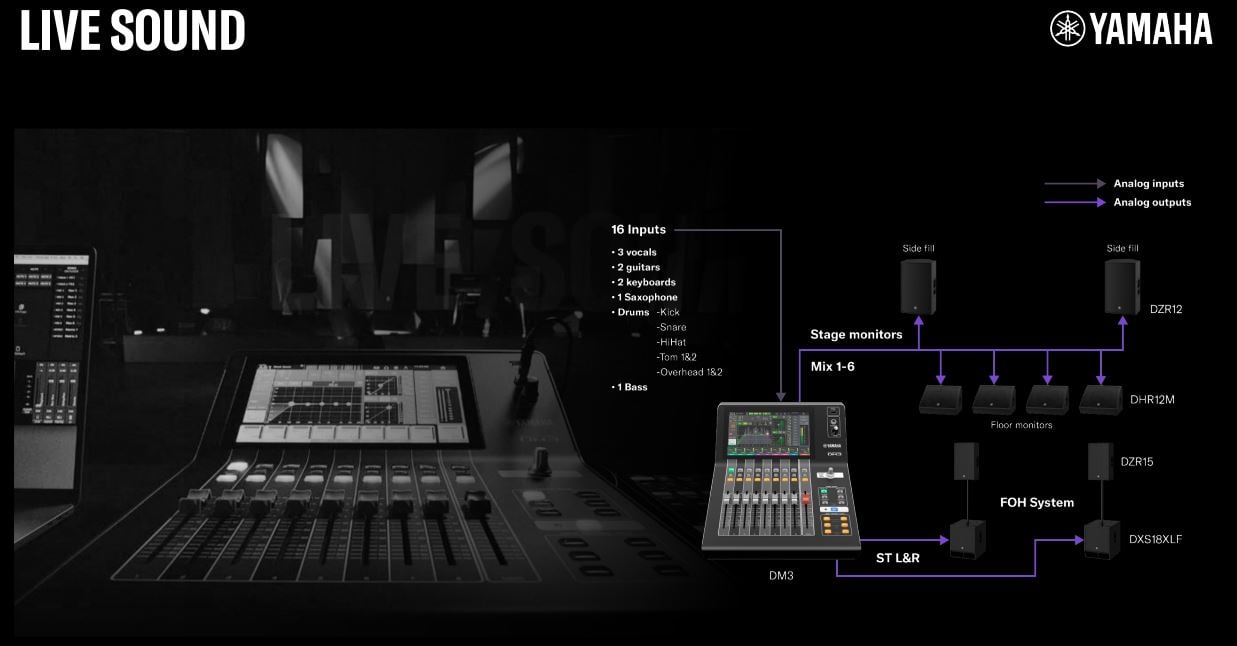The height and width of the screenshot is (646, 1237).
Task: Click the side fill speaker above Stage monitors
Action: coord(917,286)
